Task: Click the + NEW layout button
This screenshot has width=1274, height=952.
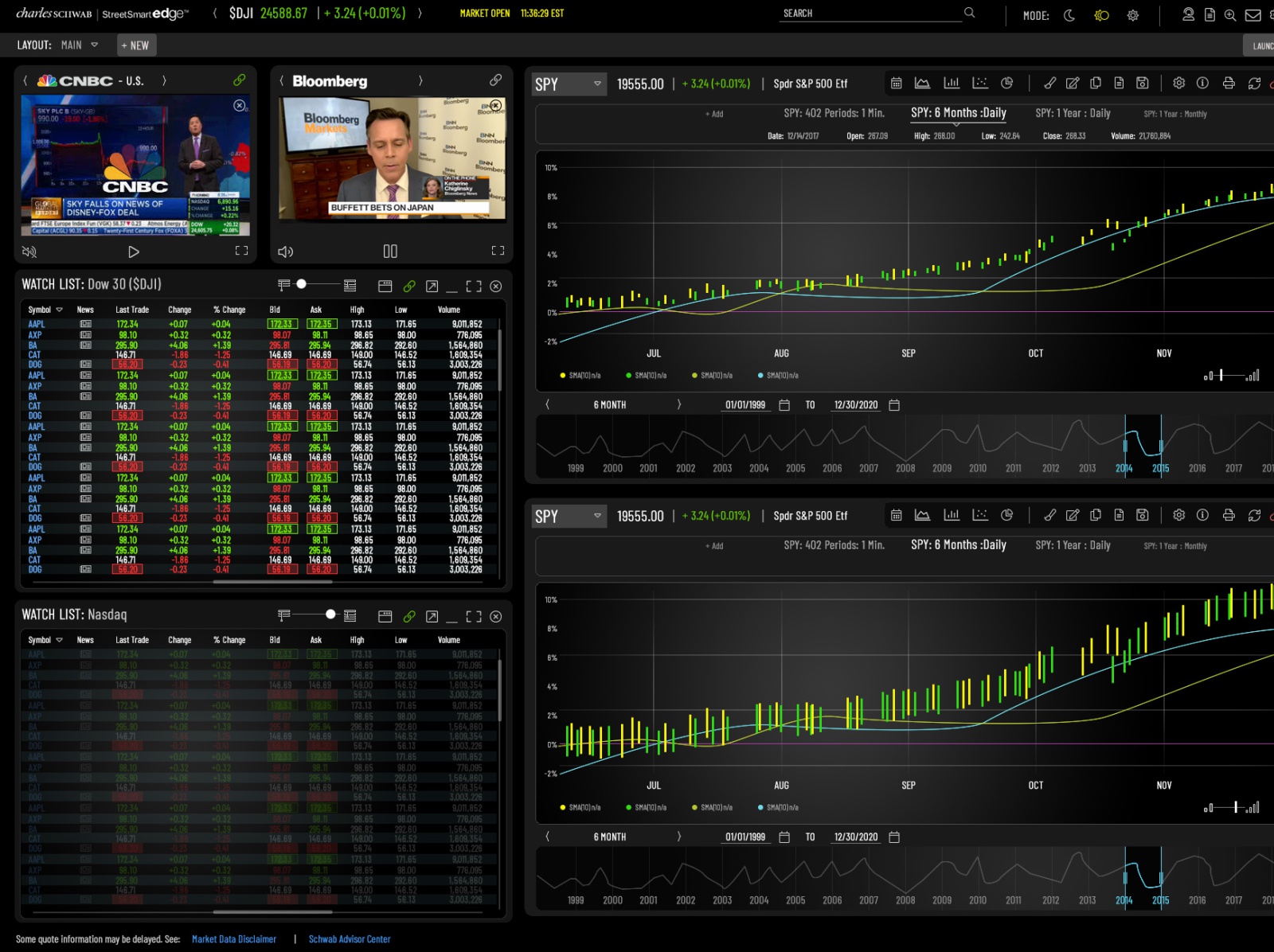Action: (x=135, y=45)
